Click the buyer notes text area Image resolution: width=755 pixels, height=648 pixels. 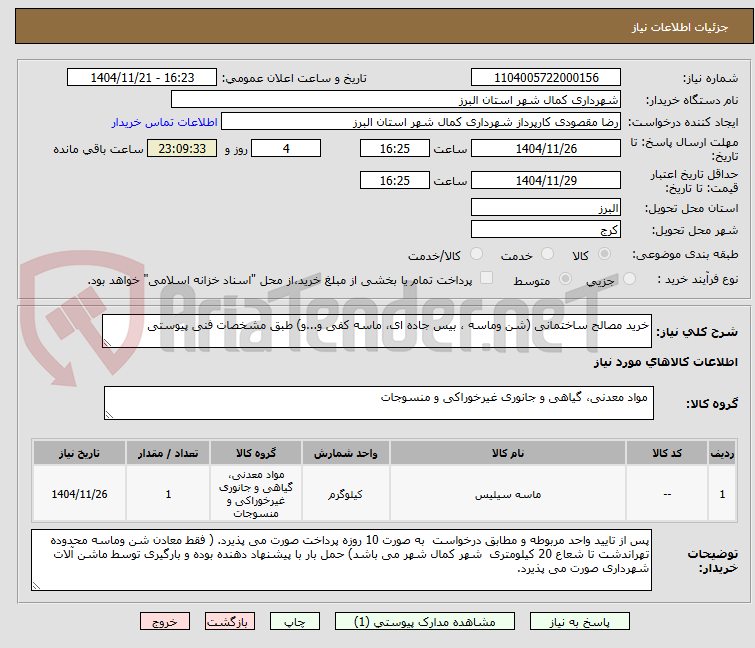click(341, 560)
